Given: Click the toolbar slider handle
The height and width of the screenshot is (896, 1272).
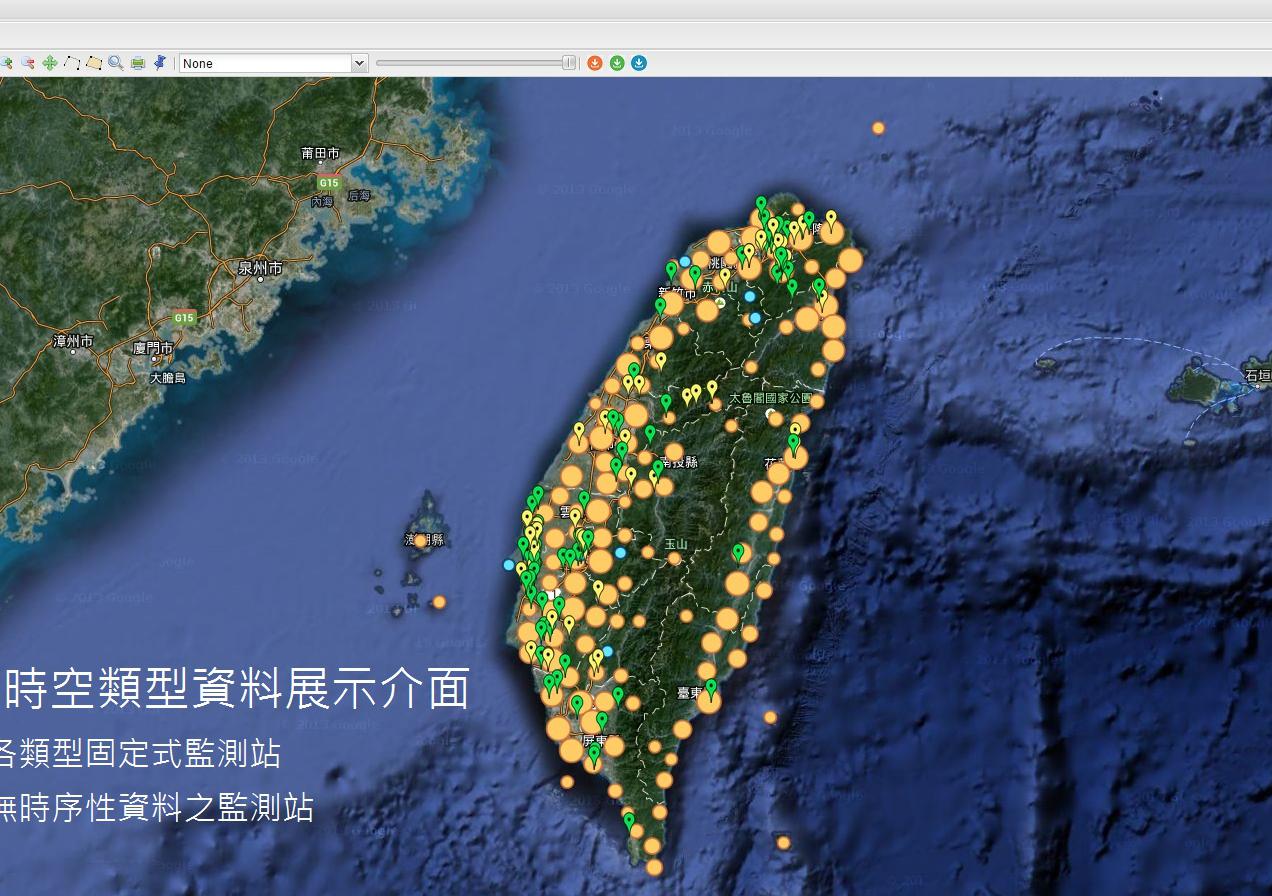Looking at the screenshot, I should 569,63.
